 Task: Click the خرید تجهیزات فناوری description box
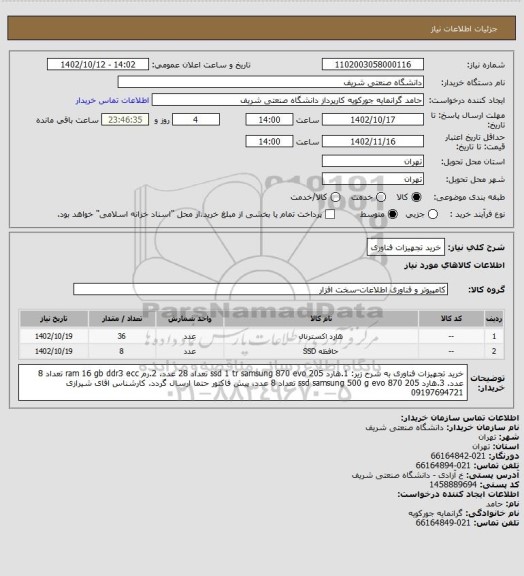406,247
